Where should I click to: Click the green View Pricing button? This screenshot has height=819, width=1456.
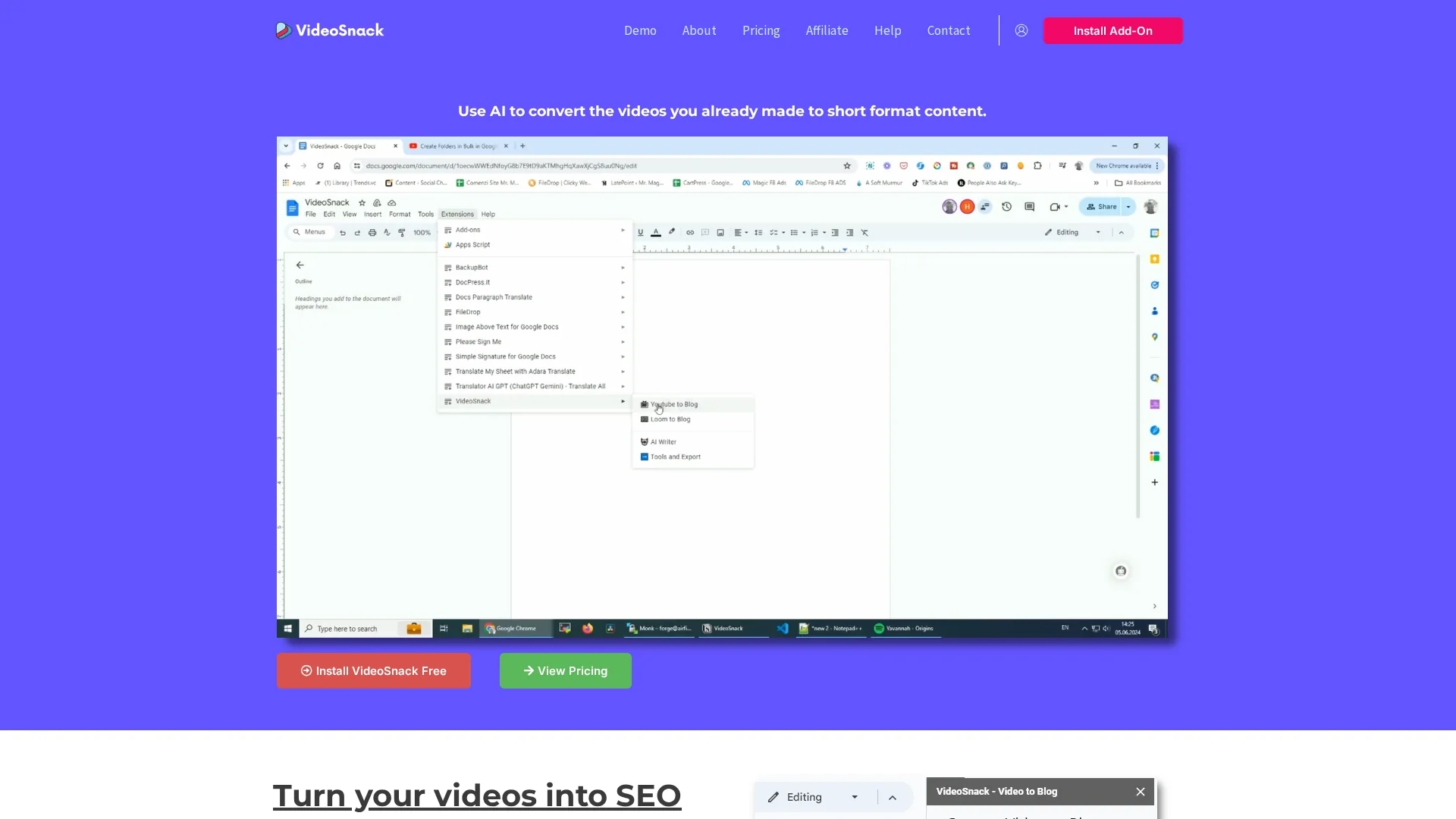point(565,670)
